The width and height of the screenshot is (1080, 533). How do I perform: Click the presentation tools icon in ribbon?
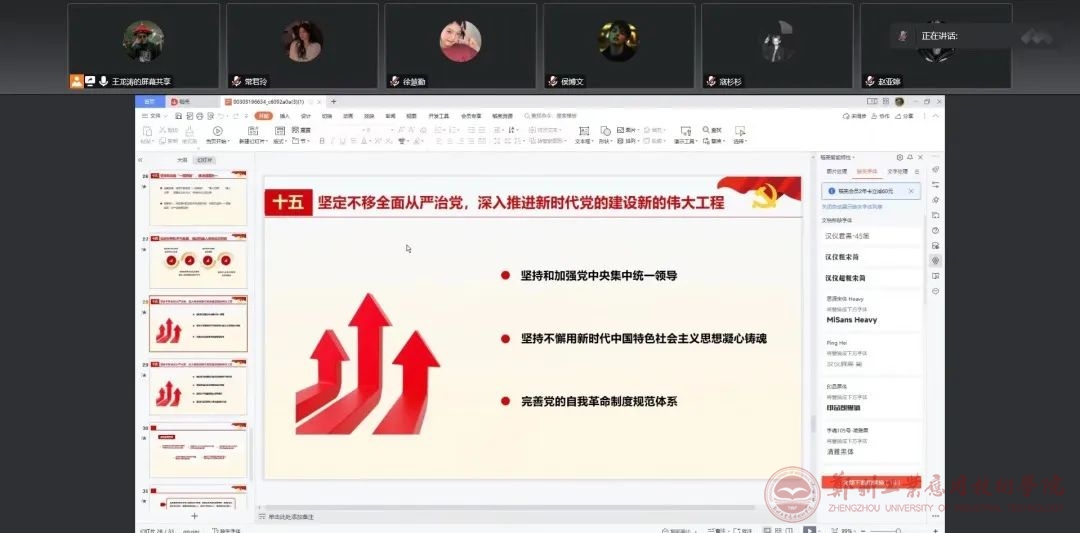[684, 130]
